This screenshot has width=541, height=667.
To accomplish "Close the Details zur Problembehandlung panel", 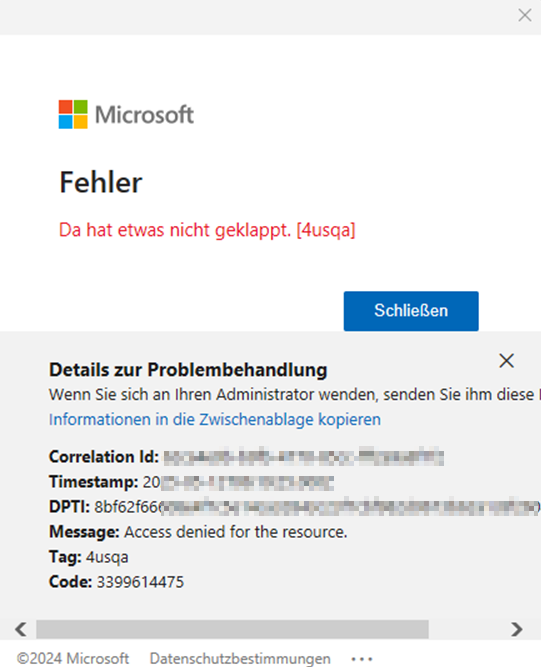I will 506,361.
